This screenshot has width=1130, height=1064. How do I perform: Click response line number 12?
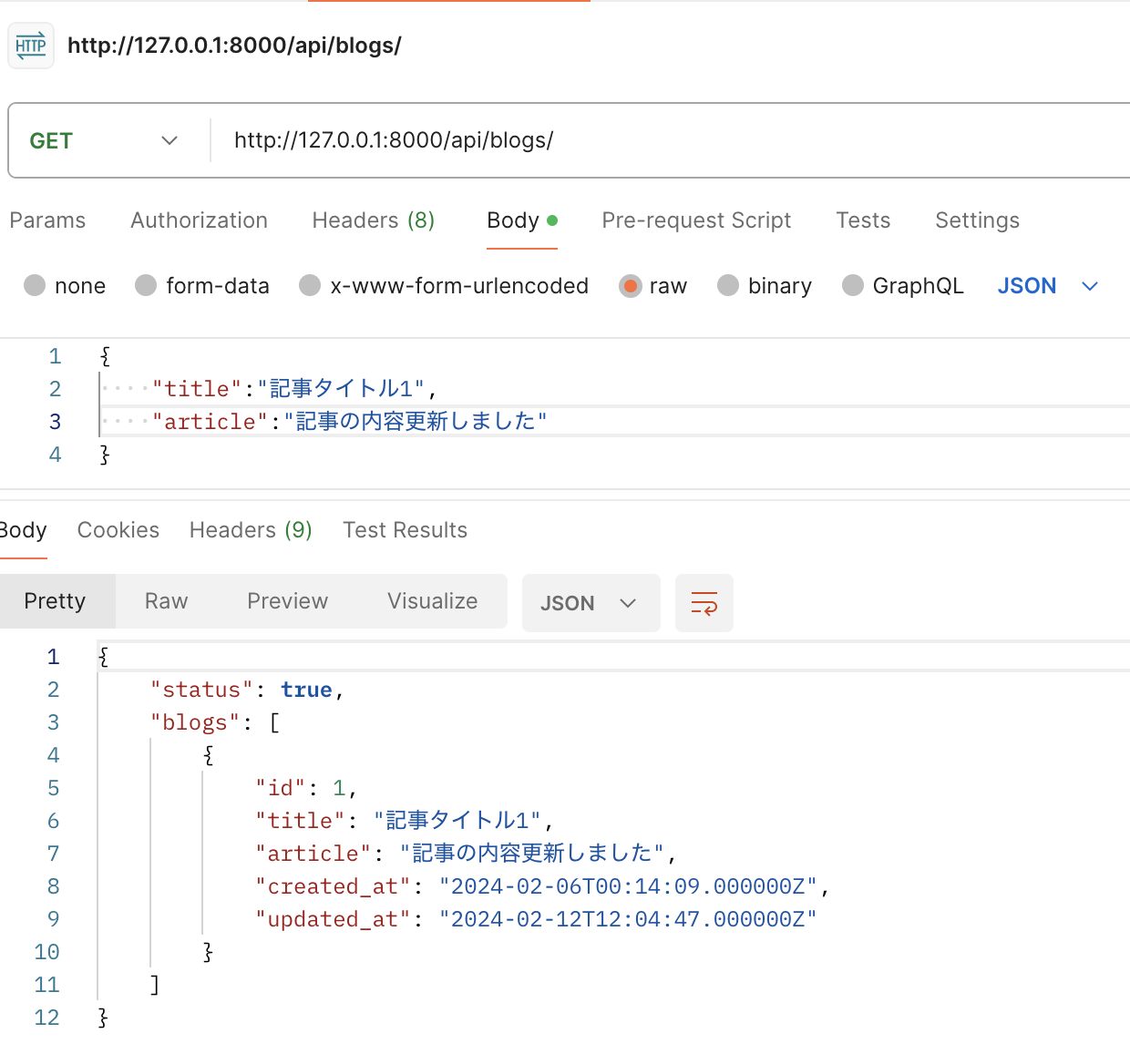click(46, 1018)
